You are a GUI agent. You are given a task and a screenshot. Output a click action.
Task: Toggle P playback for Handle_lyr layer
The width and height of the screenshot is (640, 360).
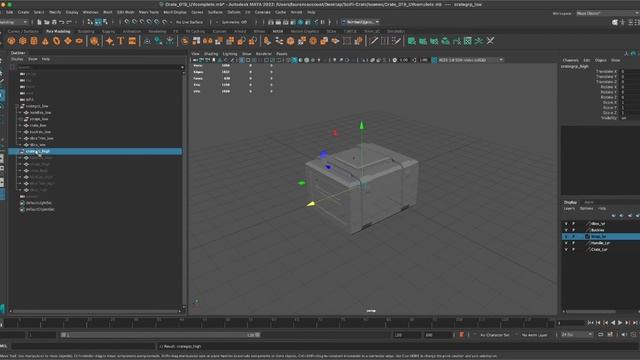(x=573, y=243)
